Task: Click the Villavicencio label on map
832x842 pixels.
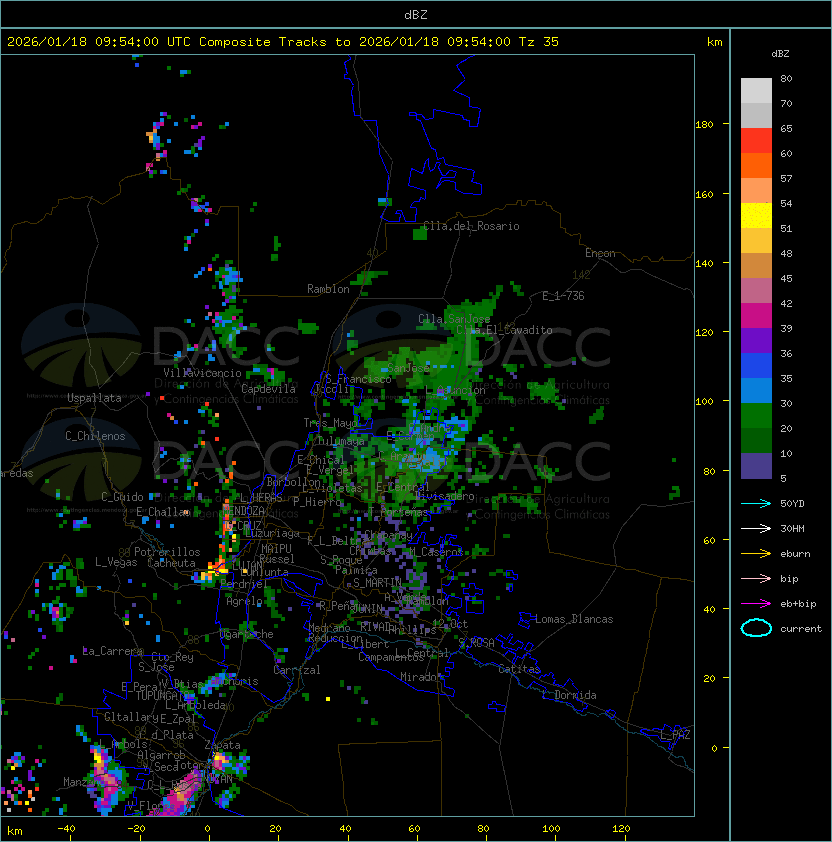Action: tap(202, 373)
